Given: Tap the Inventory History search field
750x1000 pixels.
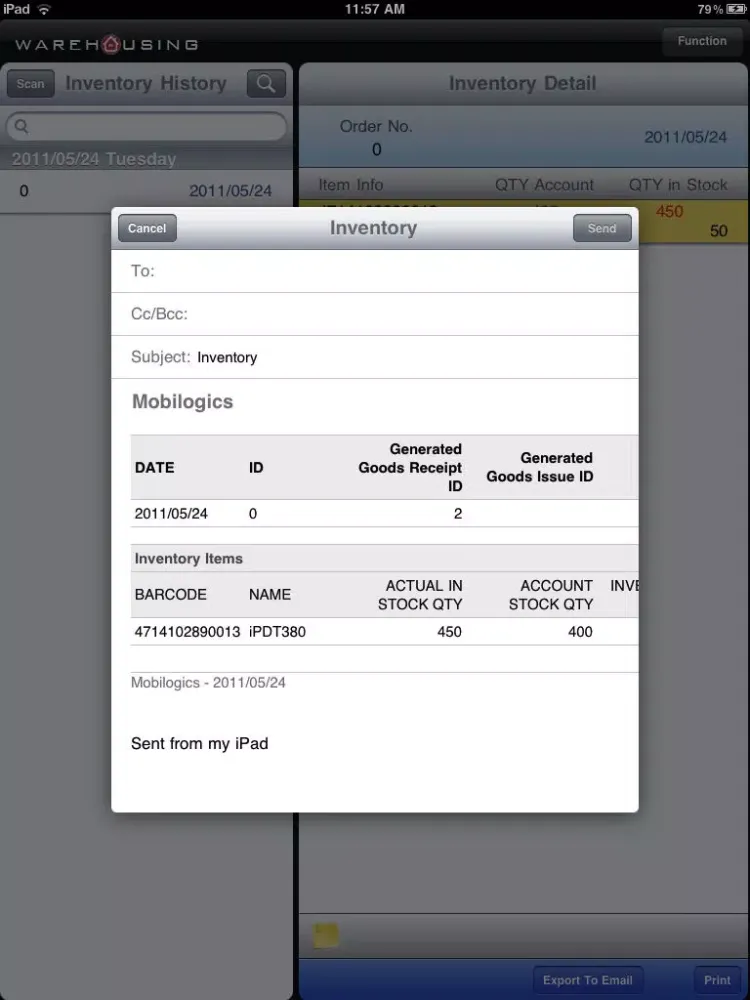Looking at the screenshot, I should 147,126.
